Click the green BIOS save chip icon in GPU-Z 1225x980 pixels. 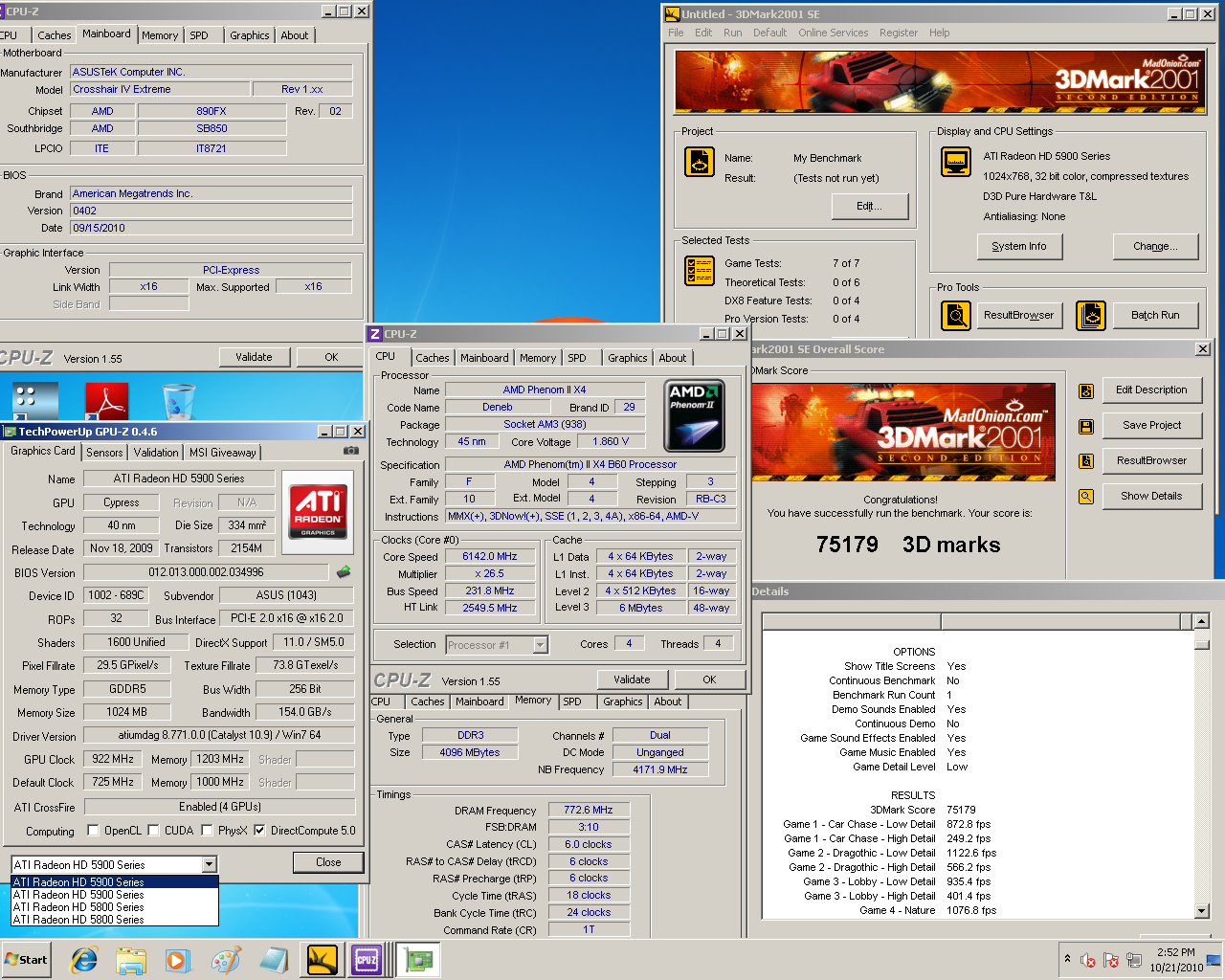point(344,571)
